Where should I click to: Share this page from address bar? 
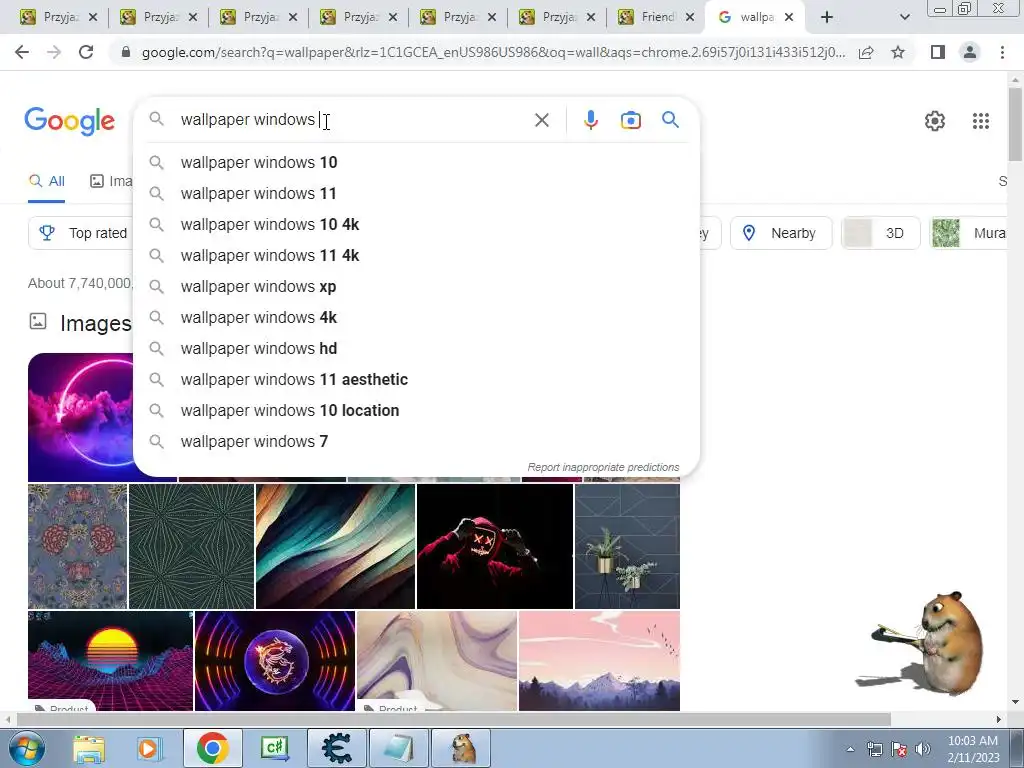(866, 52)
